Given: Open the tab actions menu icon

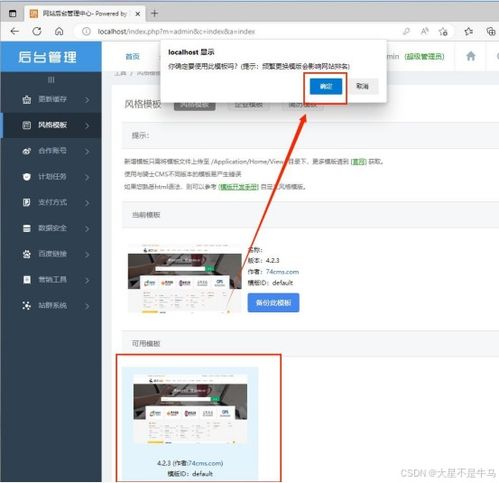Looking at the screenshot, I should point(13,14).
